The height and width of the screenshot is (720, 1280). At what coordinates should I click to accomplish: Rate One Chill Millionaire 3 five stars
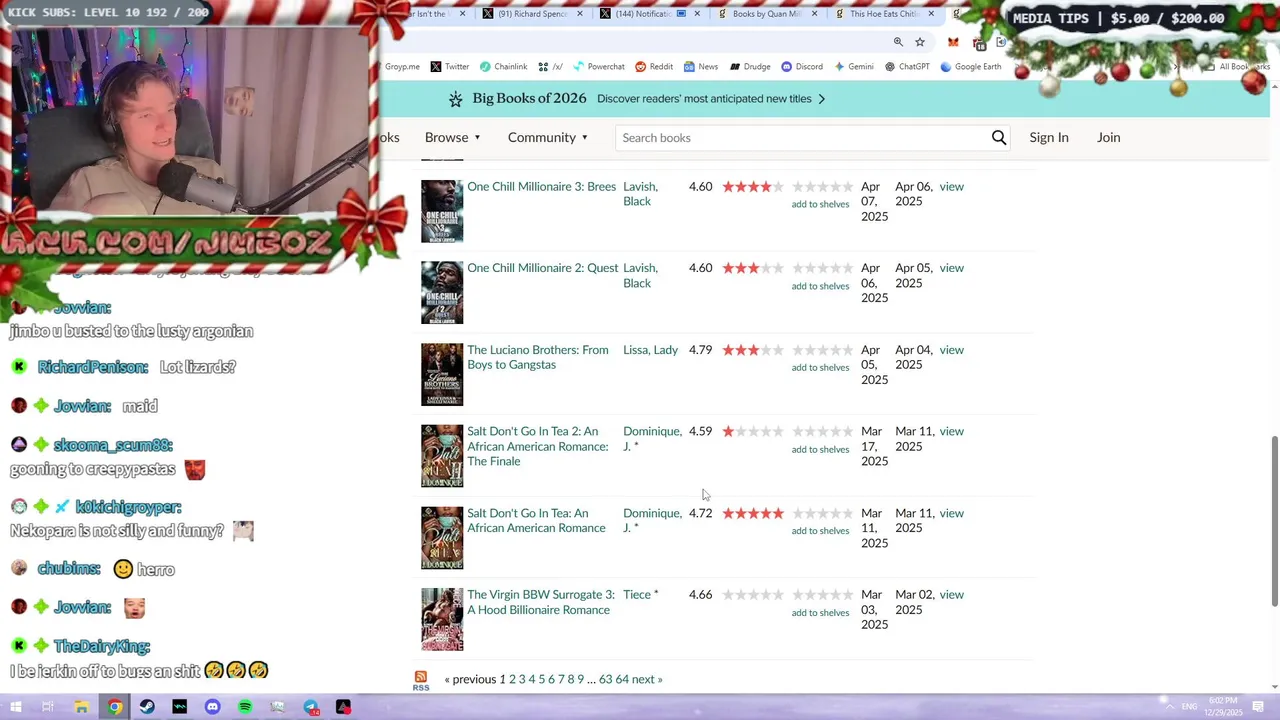tap(848, 187)
